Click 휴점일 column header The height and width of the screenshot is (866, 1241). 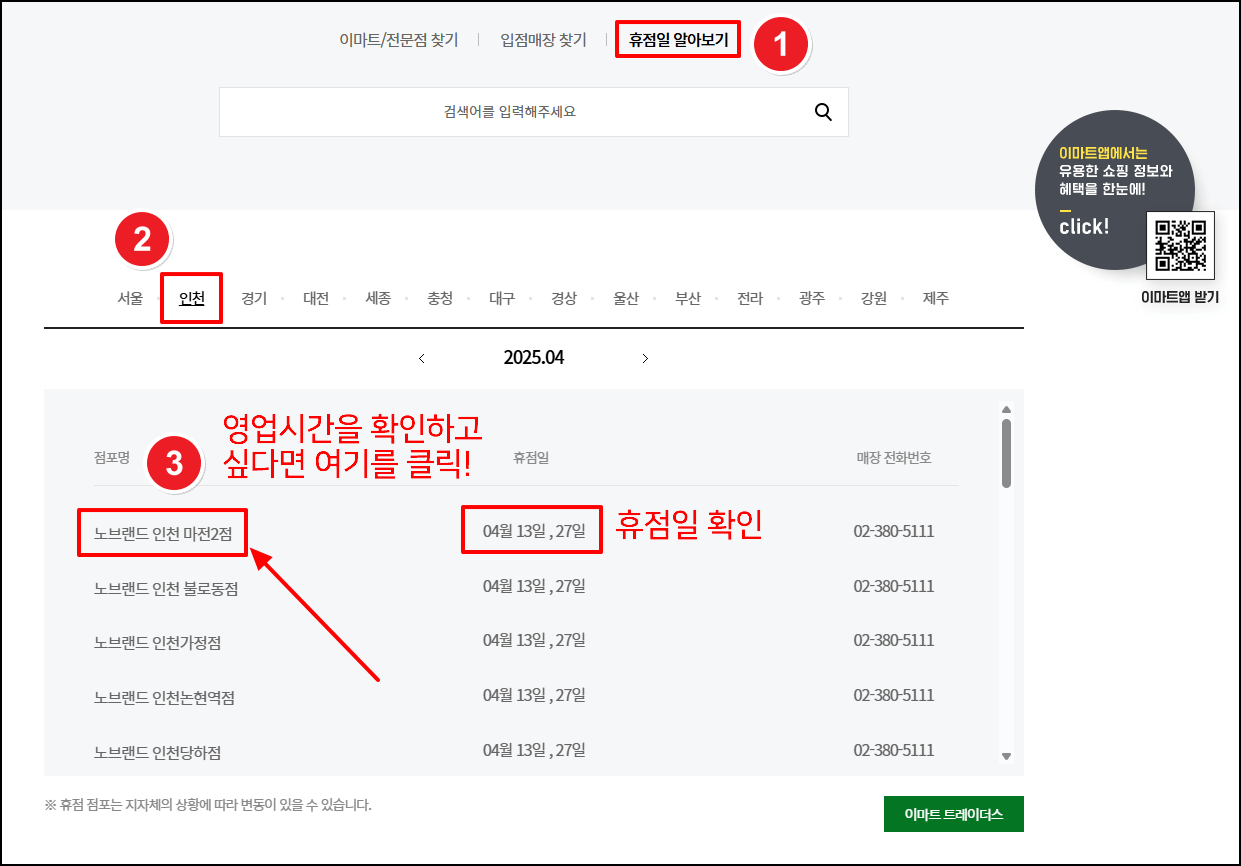tap(531, 458)
